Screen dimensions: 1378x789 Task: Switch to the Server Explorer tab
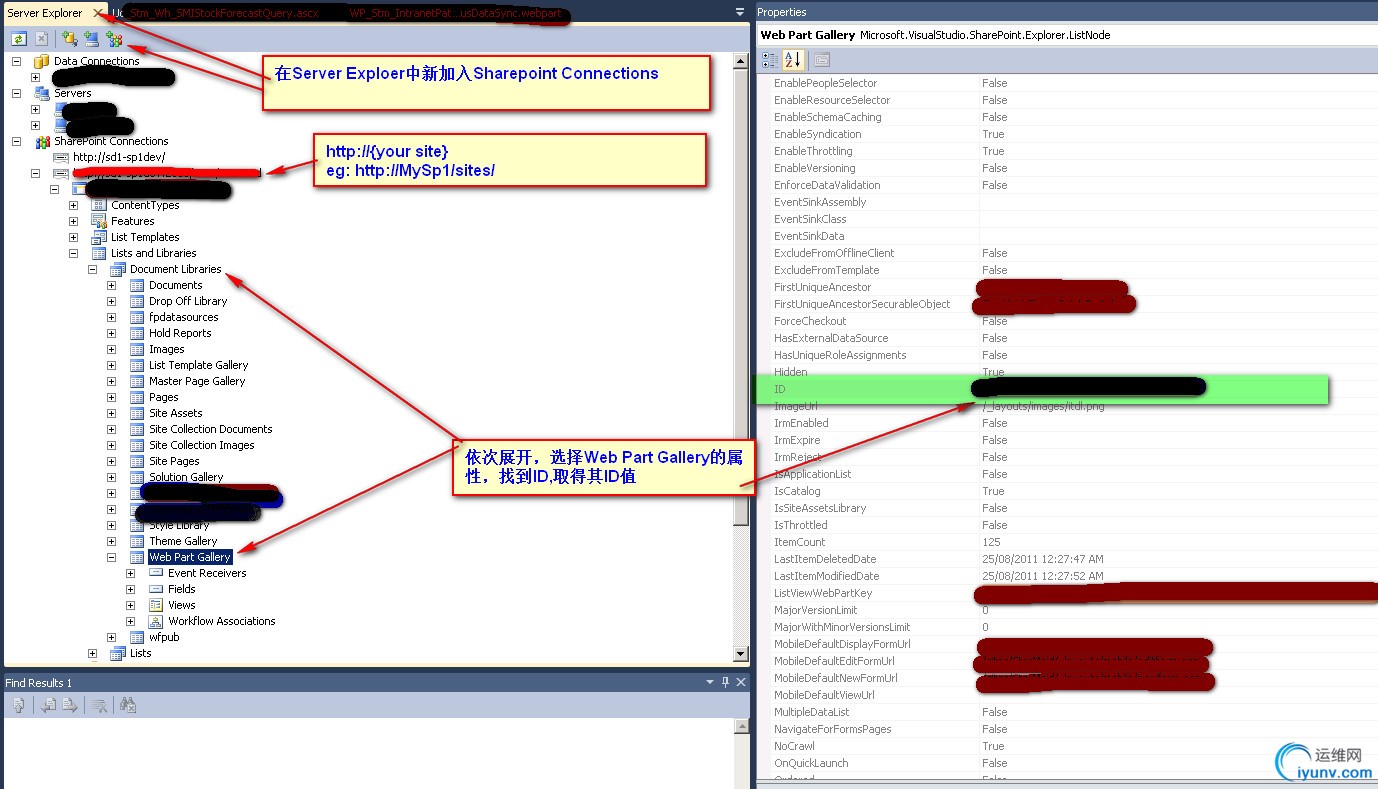pyautogui.click(x=45, y=13)
